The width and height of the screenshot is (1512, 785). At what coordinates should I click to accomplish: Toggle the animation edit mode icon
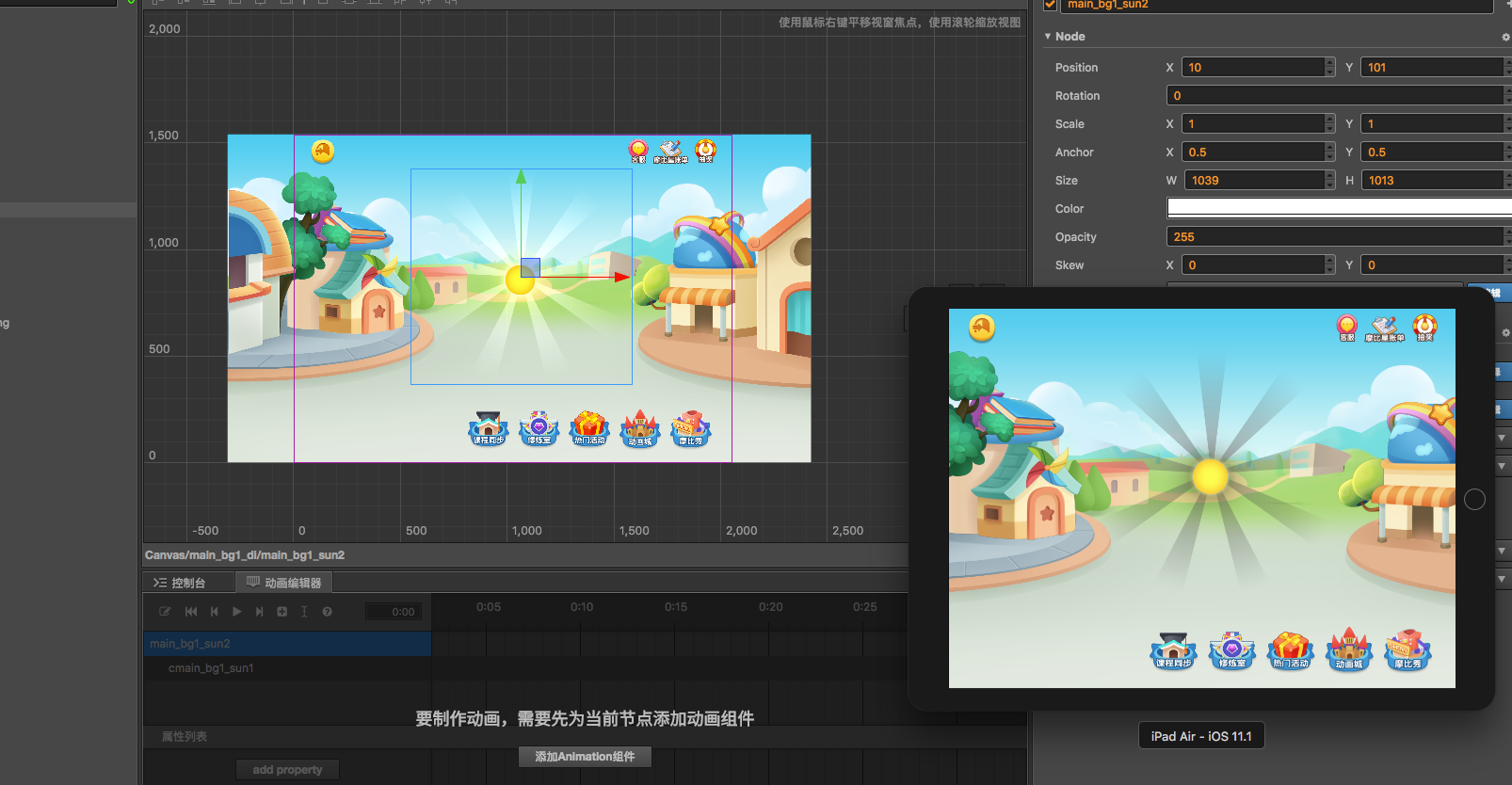(166, 612)
